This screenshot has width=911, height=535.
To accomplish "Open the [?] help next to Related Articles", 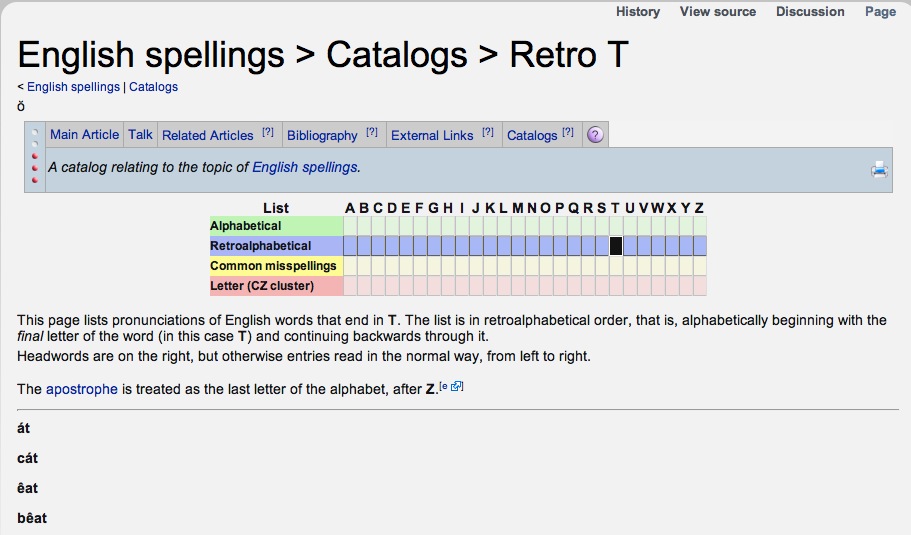I will (268, 132).
